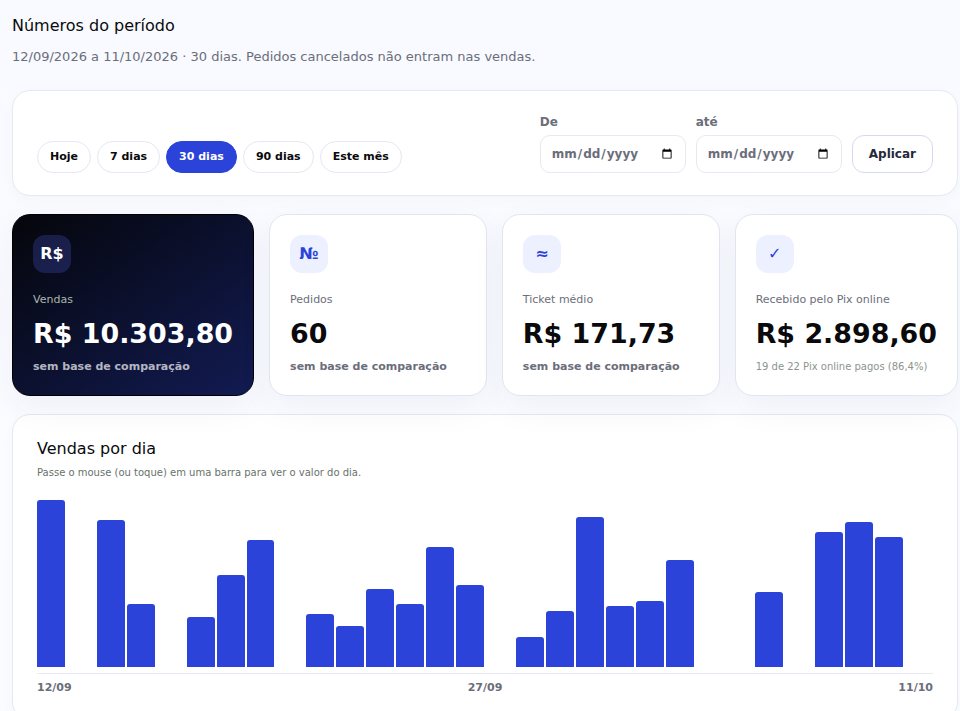Click 'sem base de comparação' under Ticket médio

601,366
